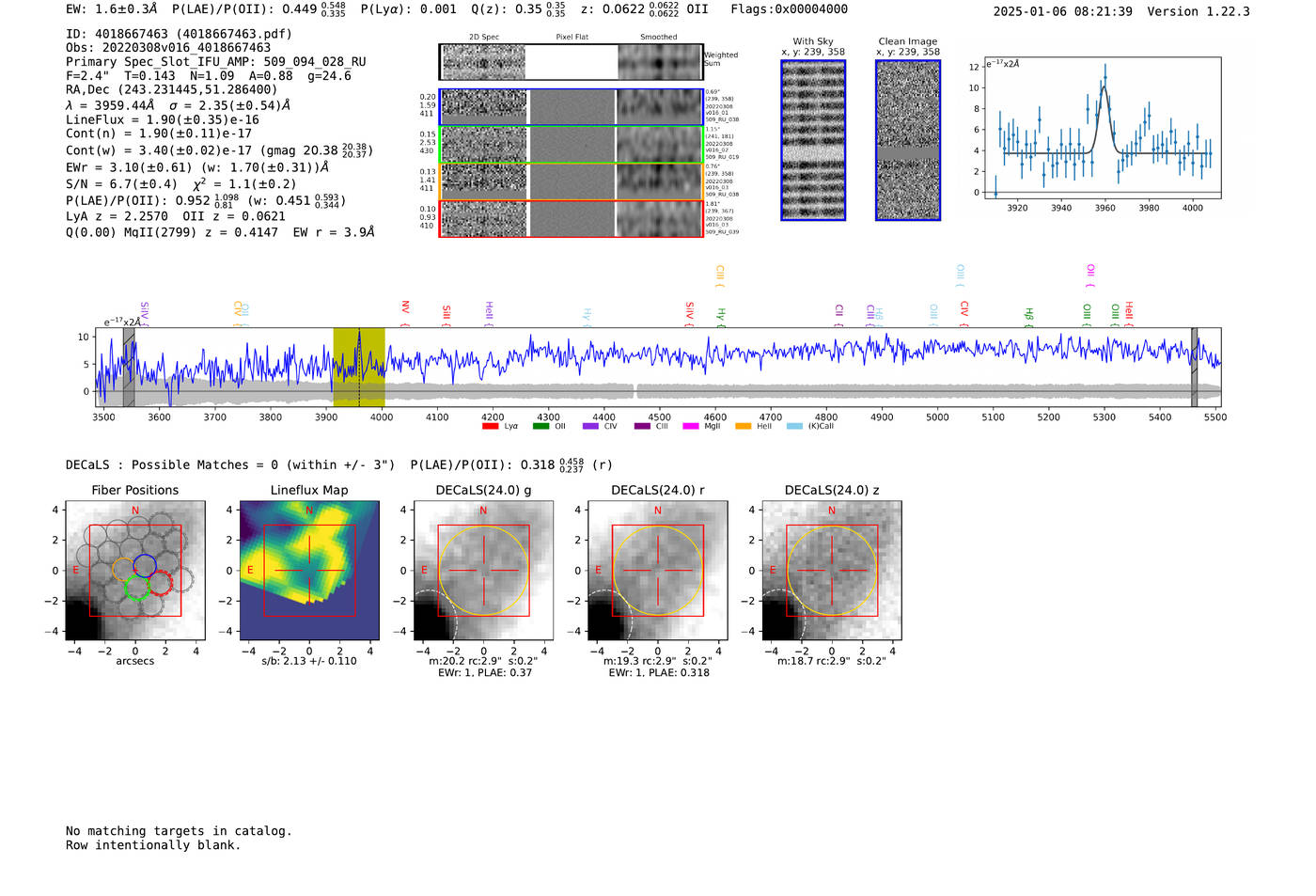Click the Weighted Sum 2D spectrum strip

(571, 62)
